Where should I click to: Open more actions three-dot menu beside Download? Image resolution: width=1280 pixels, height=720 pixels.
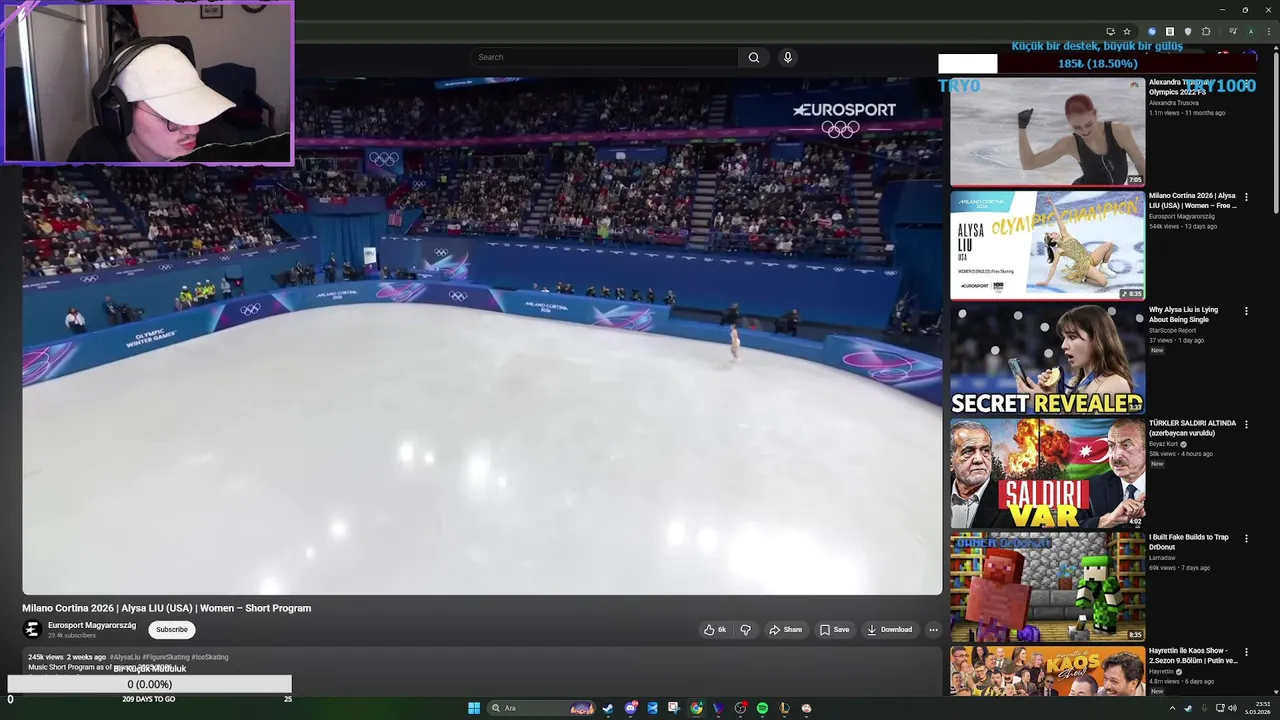933,630
